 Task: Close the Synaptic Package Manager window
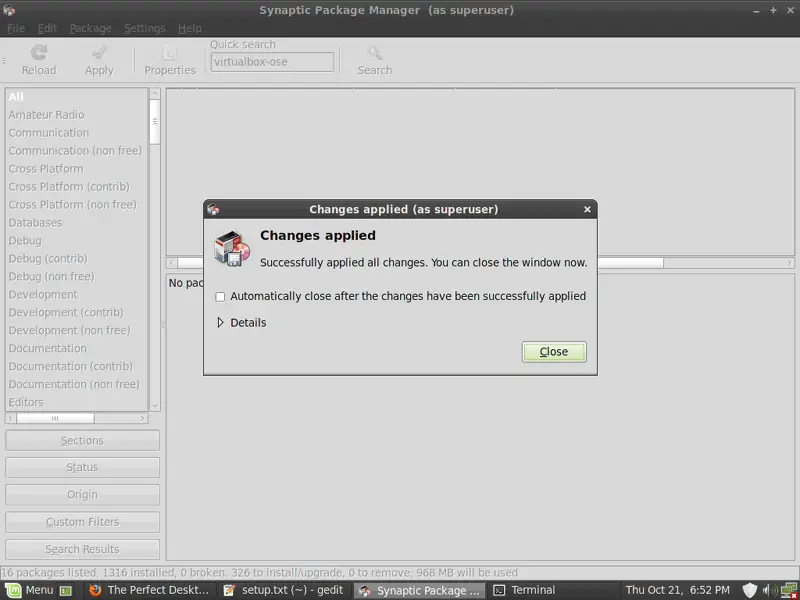coord(790,10)
